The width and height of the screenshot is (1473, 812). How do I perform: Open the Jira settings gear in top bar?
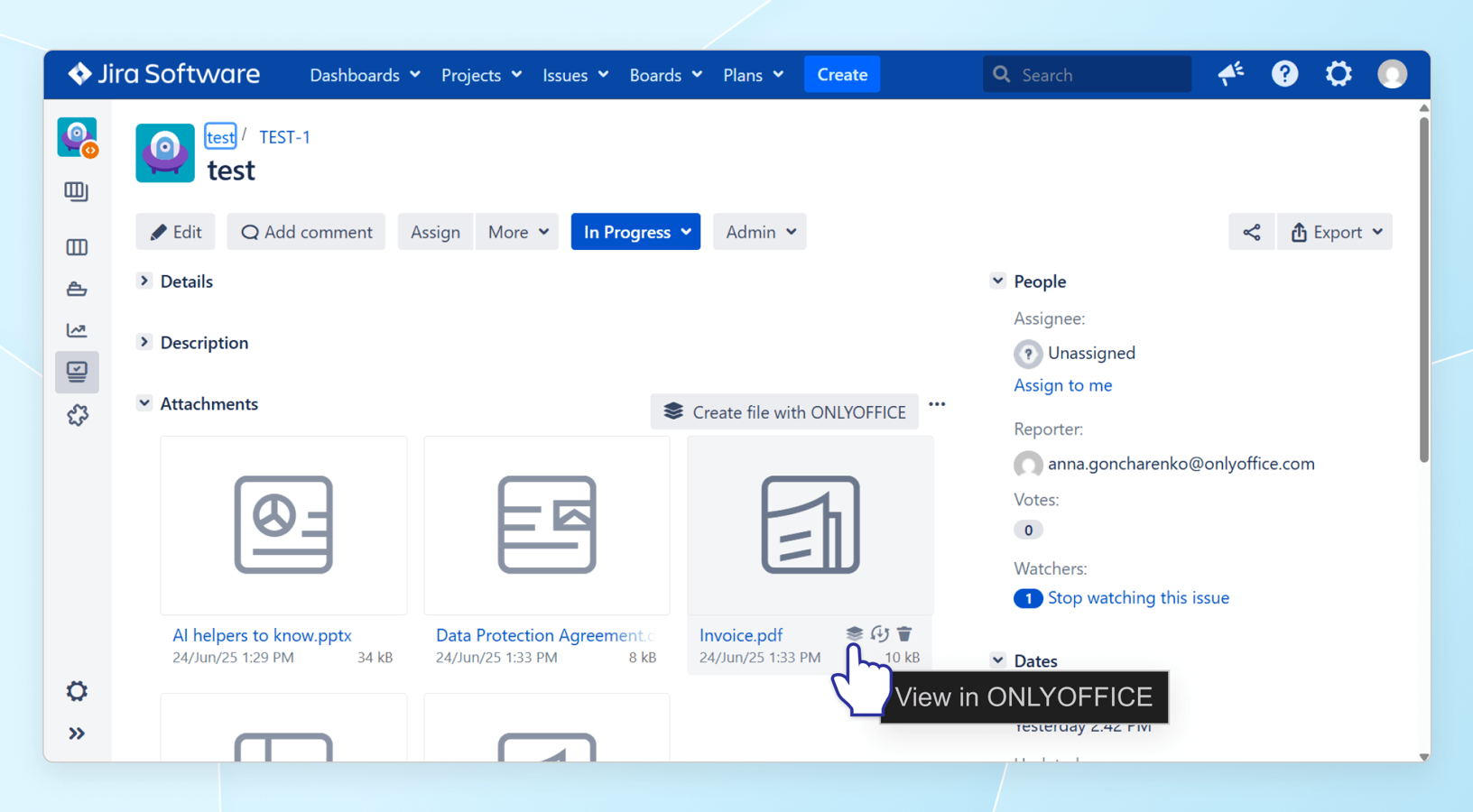1339,74
